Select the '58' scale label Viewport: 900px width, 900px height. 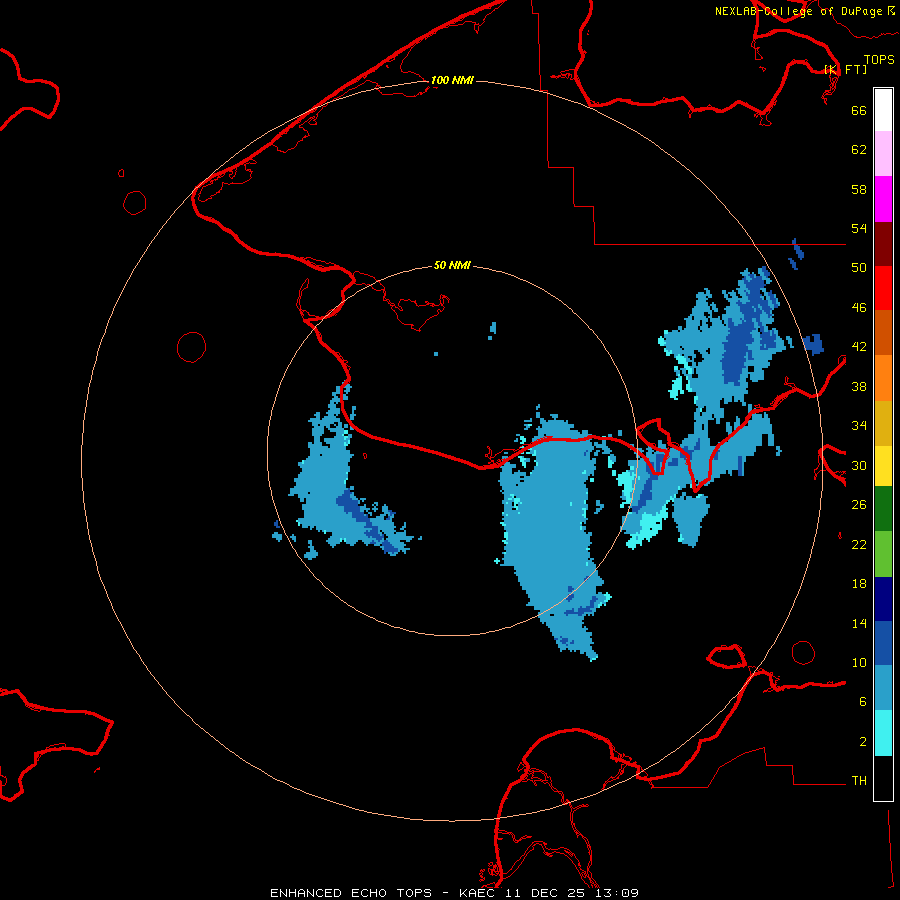(859, 189)
